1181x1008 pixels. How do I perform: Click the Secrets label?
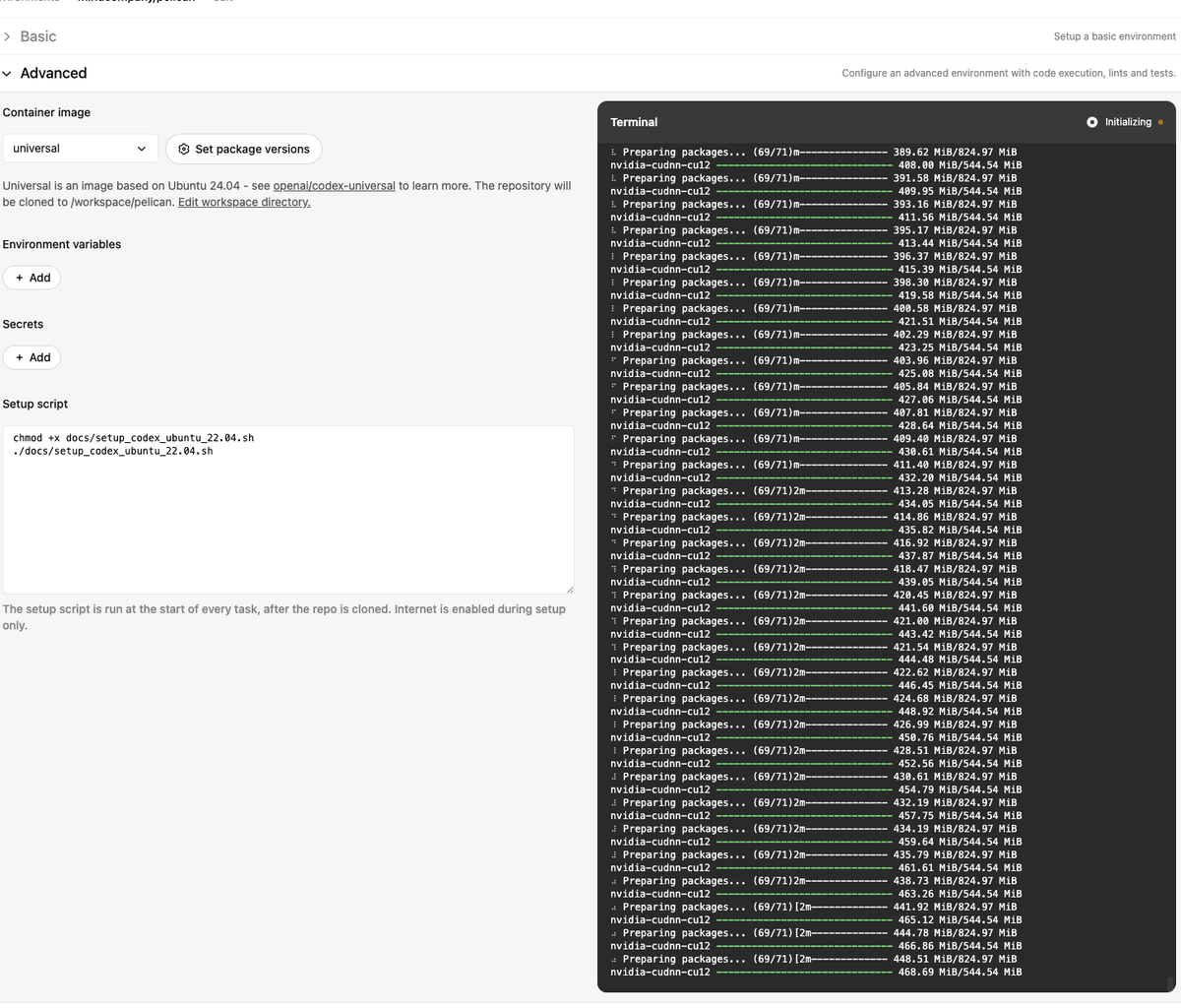point(23,324)
